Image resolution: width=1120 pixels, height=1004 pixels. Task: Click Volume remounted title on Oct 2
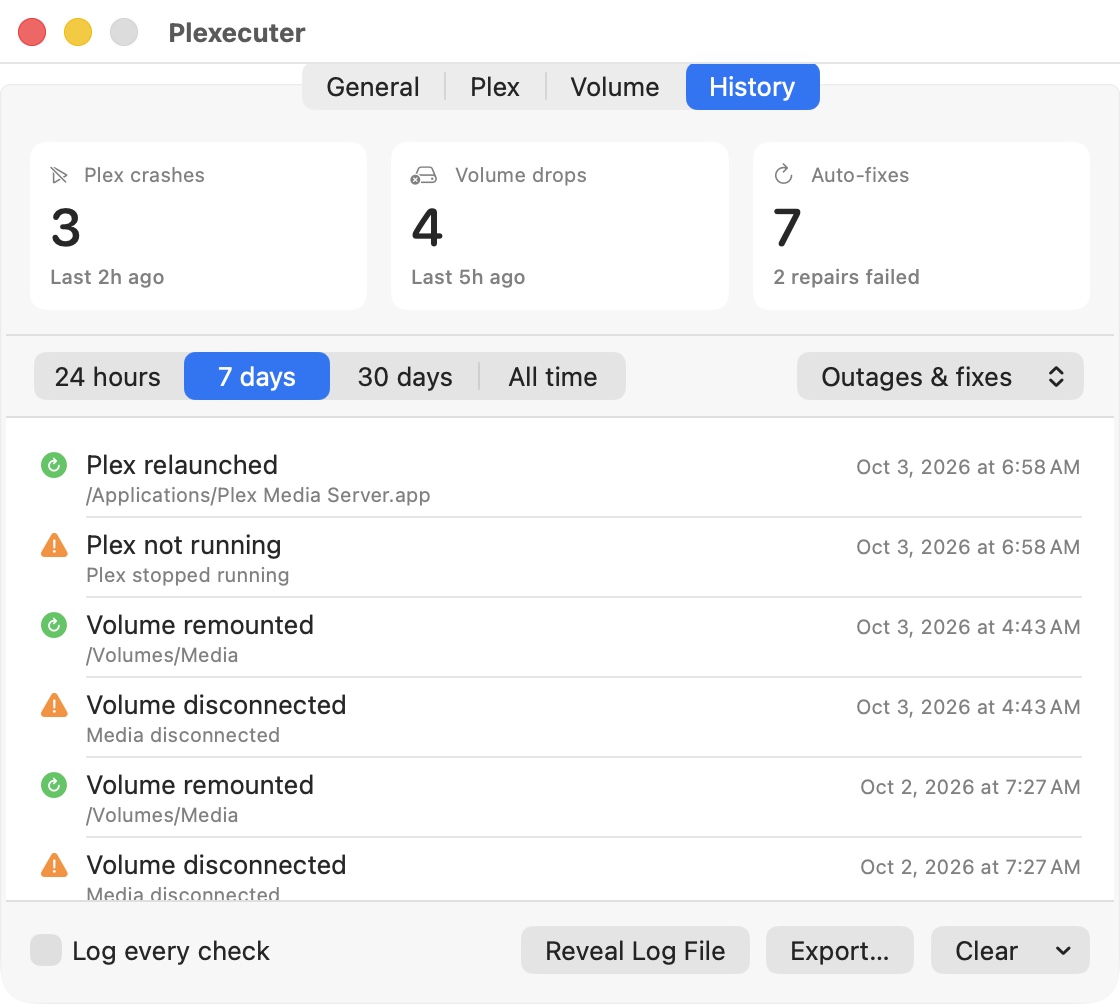[x=200, y=785]
